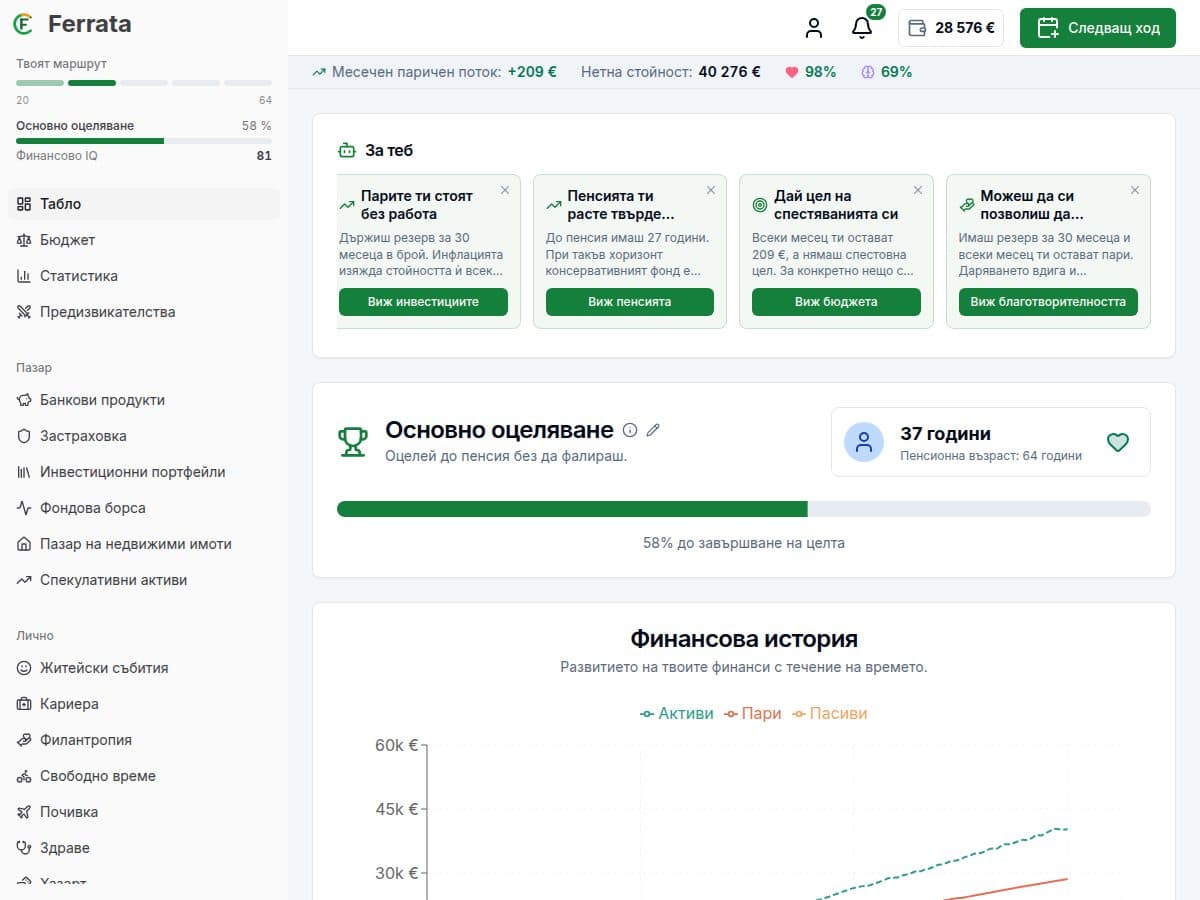Image resolution: width=1200 pixels, height=900 pixels.
Task: Toggle the Пасиви legend series
Action: 829,714
